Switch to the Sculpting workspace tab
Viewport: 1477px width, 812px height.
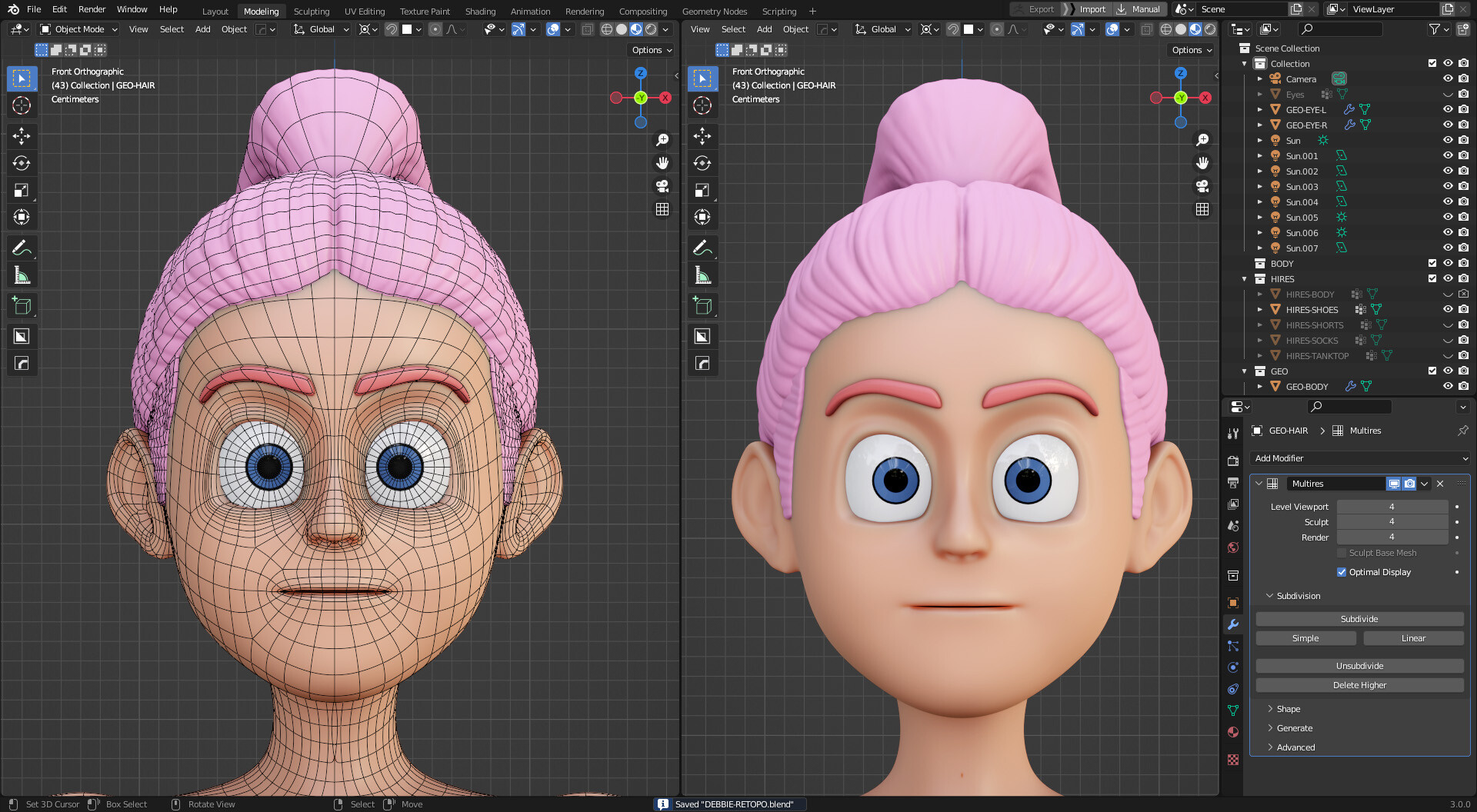(312, 11)
